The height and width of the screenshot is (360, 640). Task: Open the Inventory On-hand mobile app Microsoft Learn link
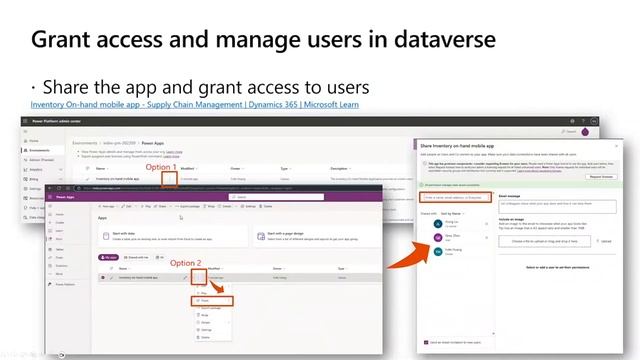195,104
